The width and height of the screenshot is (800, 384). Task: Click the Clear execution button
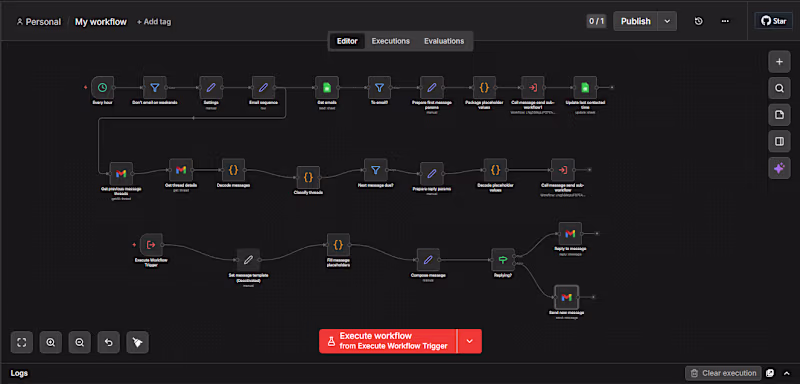pyautogui.click(x=723, y=373)
